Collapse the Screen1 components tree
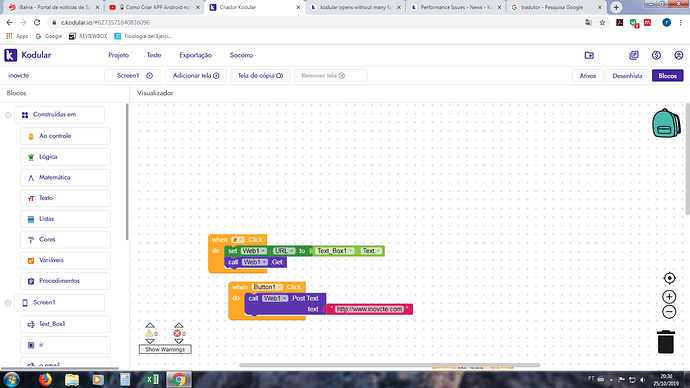Screen dimensions: 690x388 [x=8, y=303]
